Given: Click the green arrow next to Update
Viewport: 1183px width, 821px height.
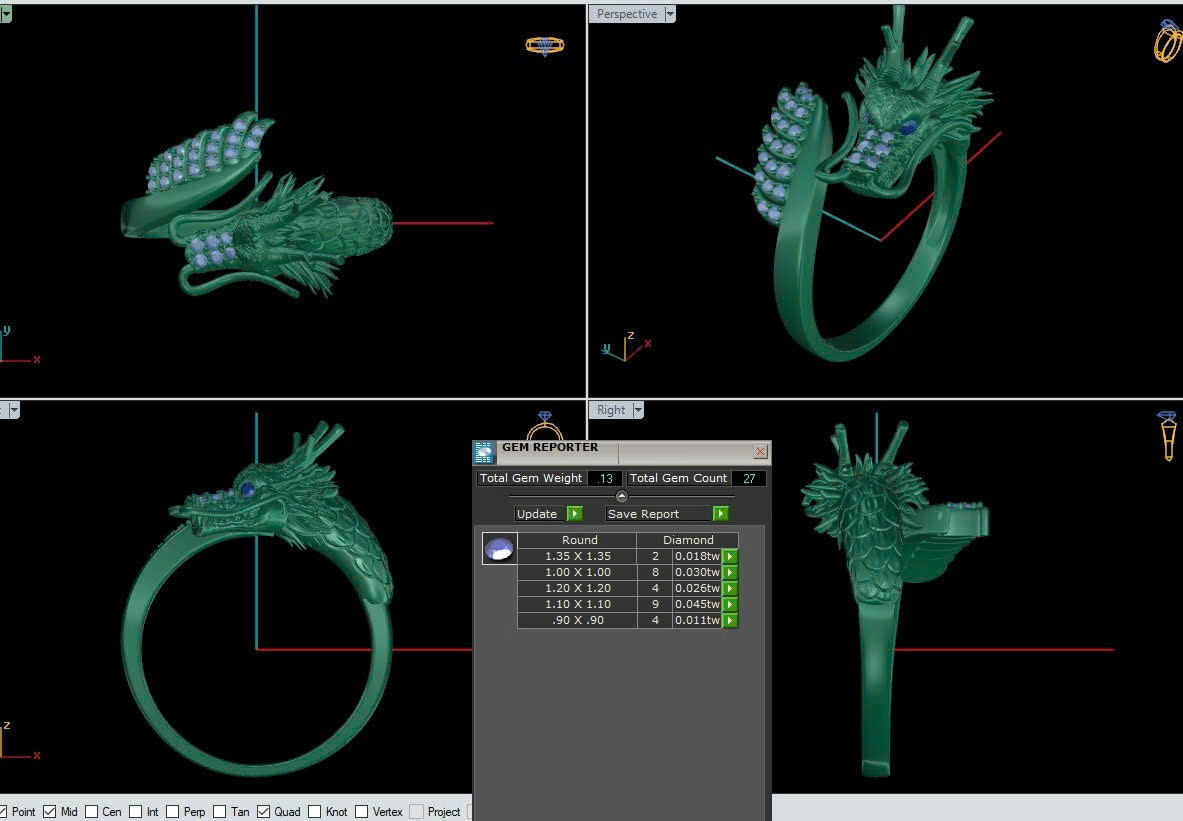Looking at the screenshot, I should (575, 514).
